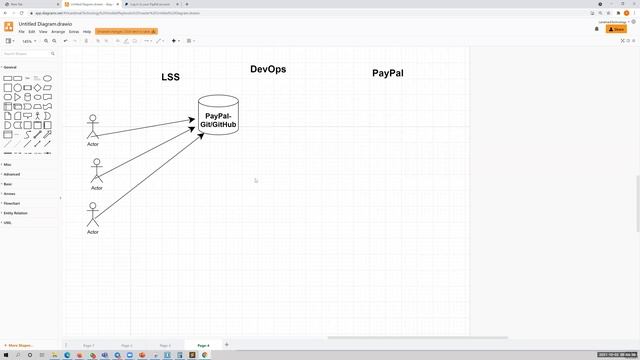
Task: Select the circle shape in General palette
Action: [18, 88]
